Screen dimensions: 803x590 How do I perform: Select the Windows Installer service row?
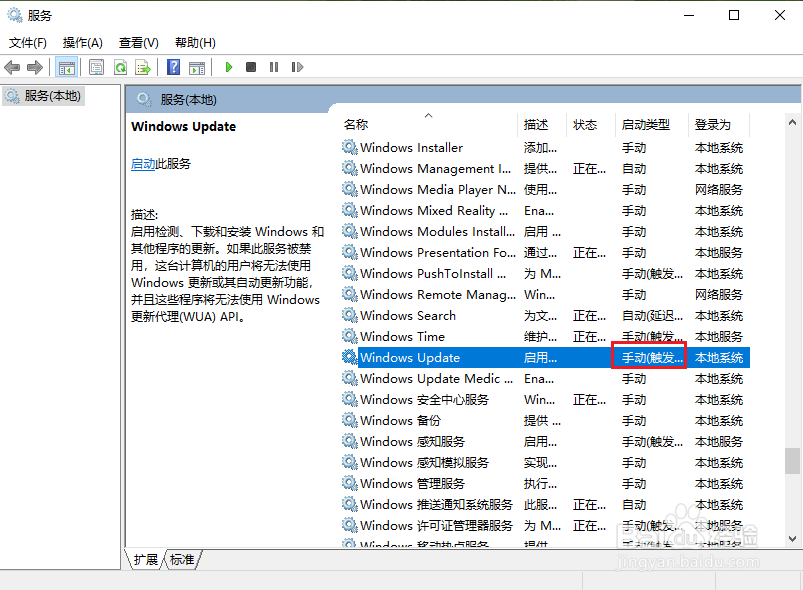[x=545, y=148]
